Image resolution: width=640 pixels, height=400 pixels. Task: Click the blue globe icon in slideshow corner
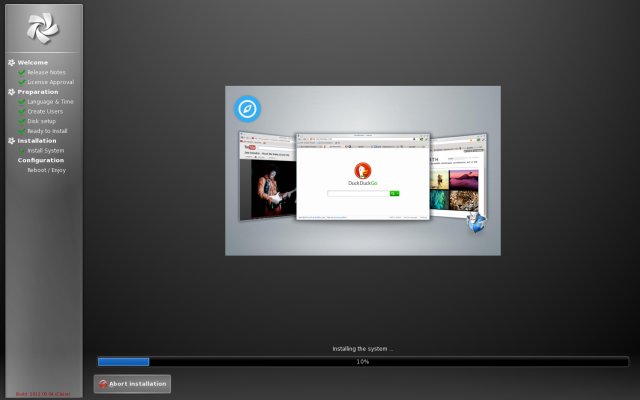point(477,222)
